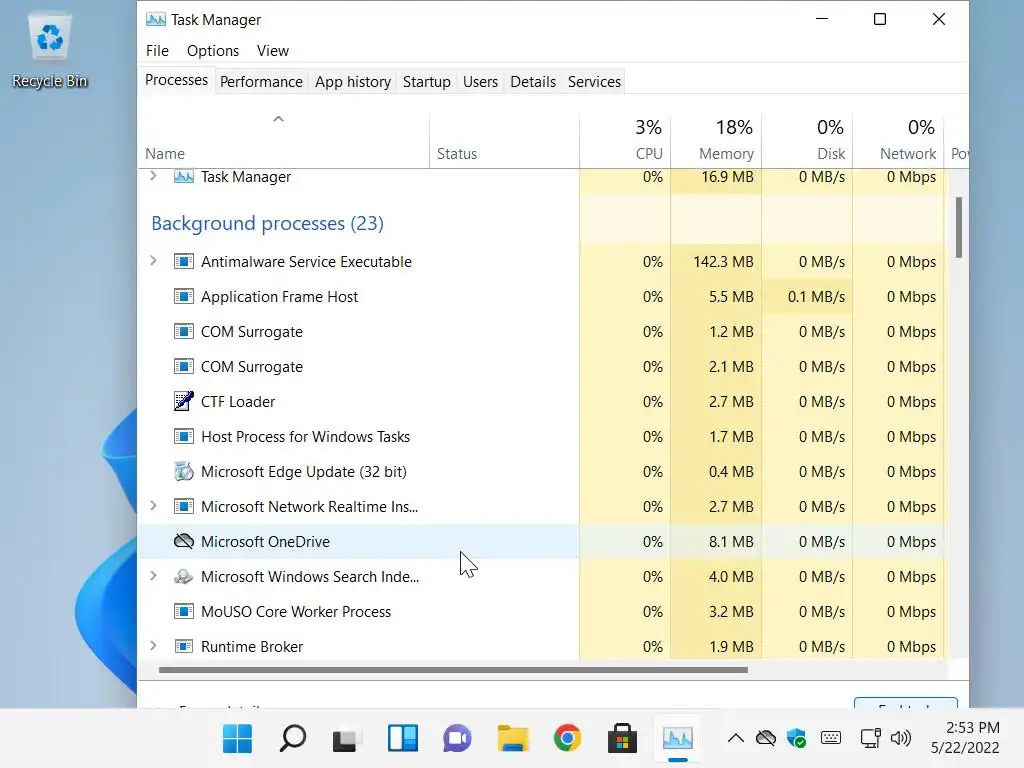The width and height of the screenshot is (1024, 768).
Task: Select the first COM Surrogate row, 1.2 MB
Action: [541, 332]
